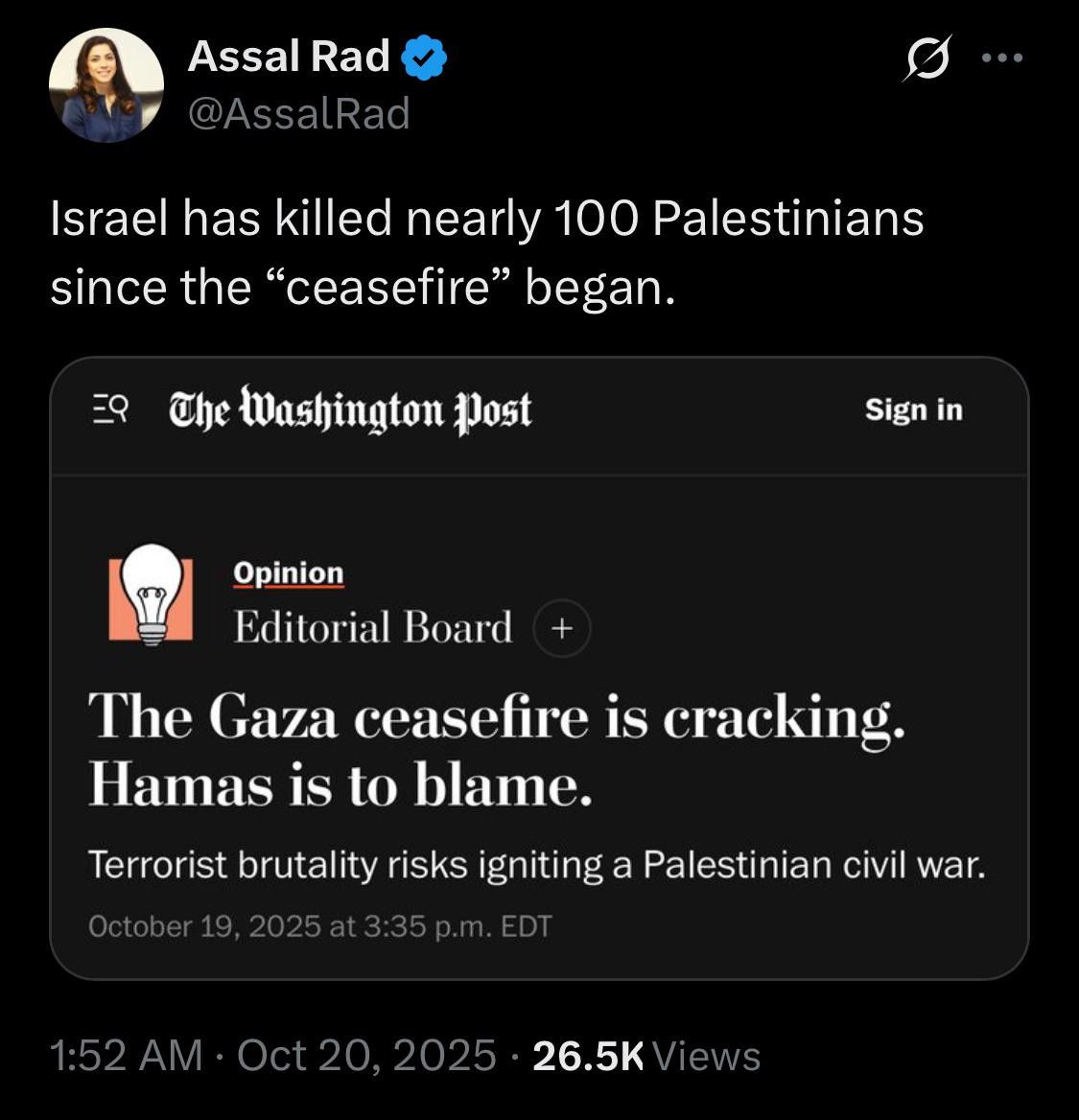
Task: Click the Terrorist brutality subheadline text
Action: coord(536,866)
